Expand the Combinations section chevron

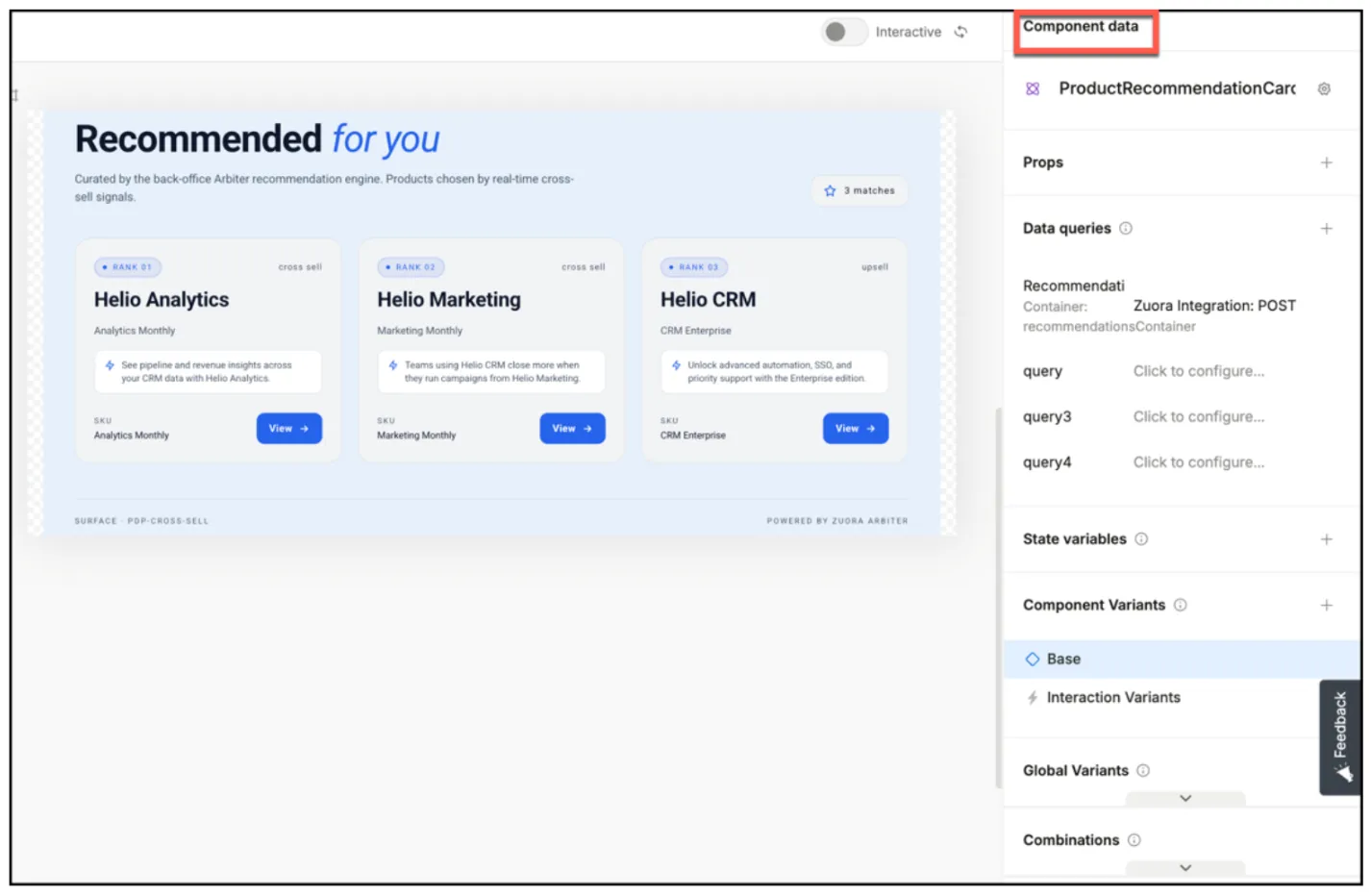point(1185,868)
